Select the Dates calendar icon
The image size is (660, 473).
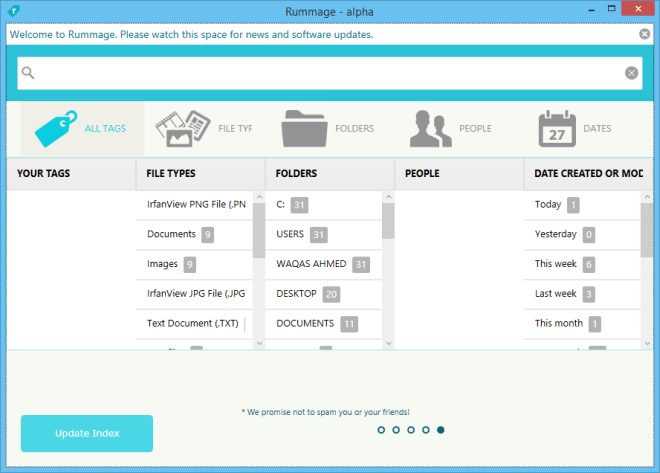point(557,128)
